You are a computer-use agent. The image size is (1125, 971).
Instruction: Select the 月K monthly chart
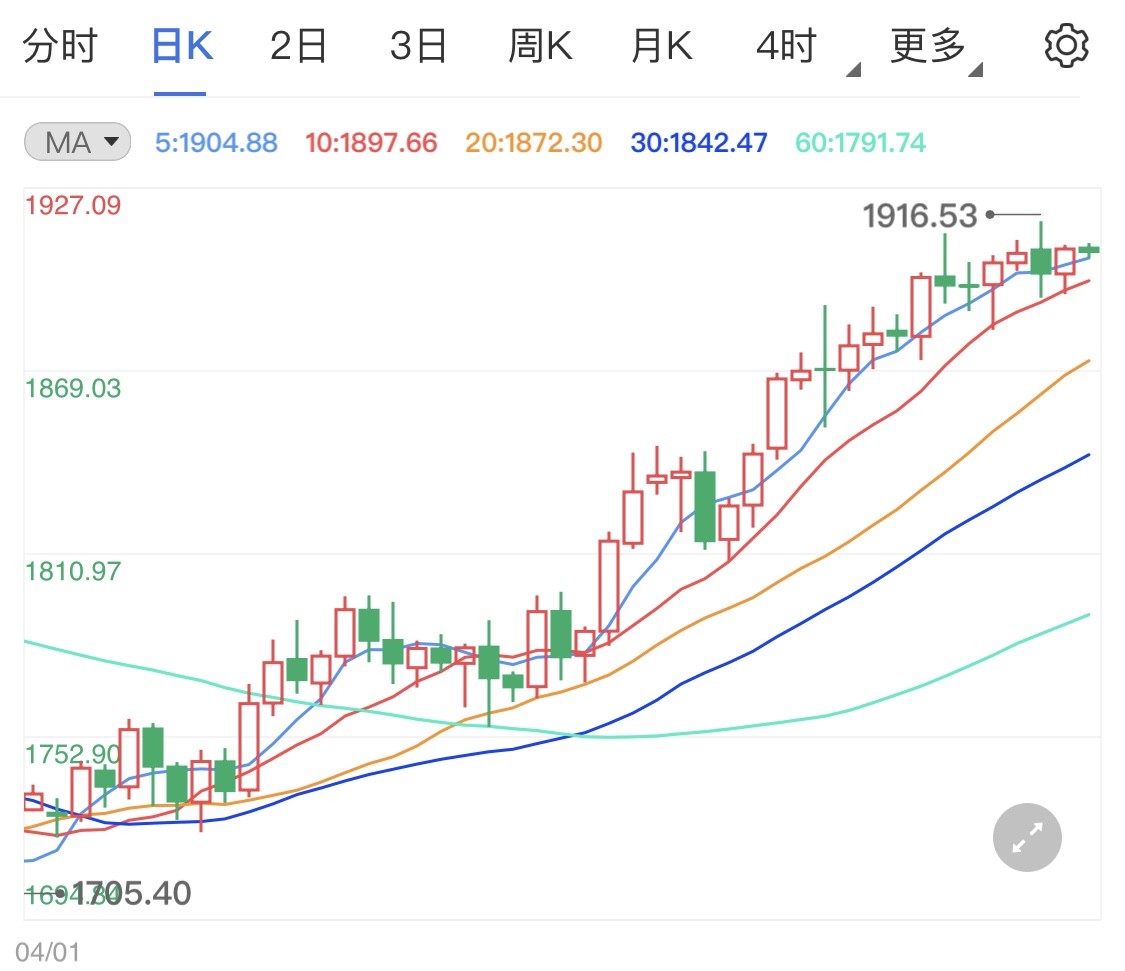[660, 44]
